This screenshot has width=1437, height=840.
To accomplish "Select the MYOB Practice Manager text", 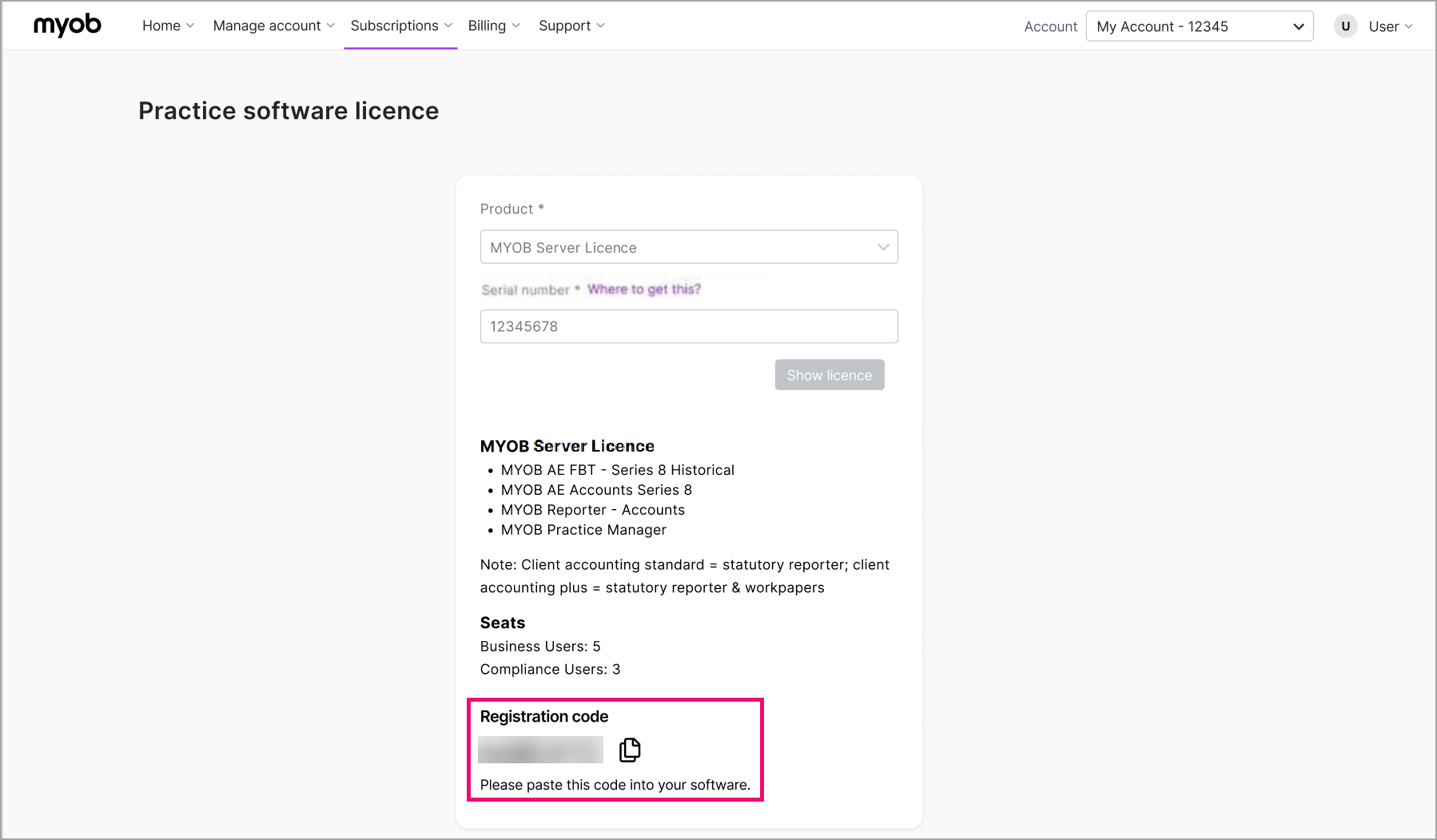I will pos(583,530).
